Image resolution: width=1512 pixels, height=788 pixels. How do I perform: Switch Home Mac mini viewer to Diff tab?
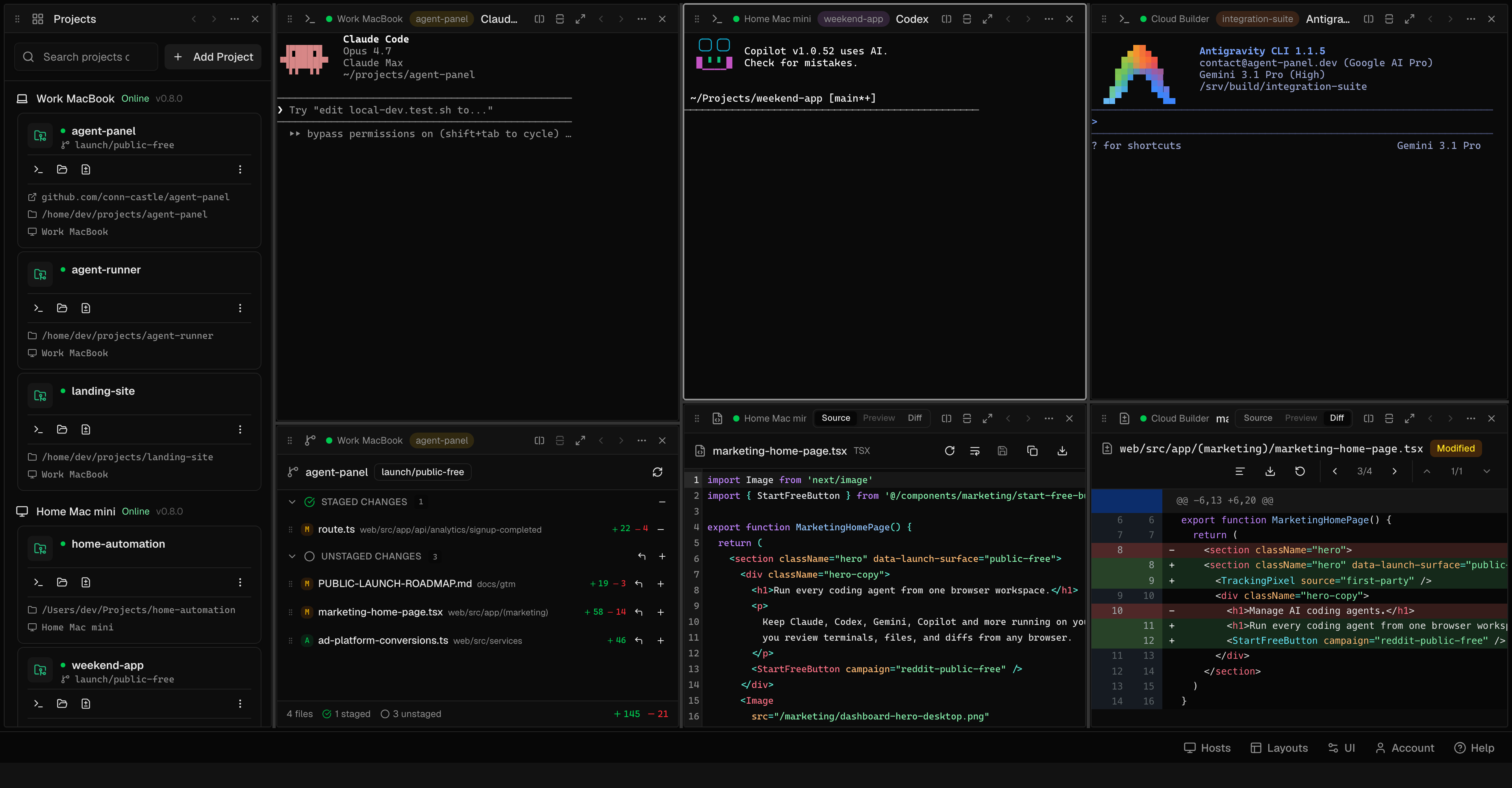(x=914, y=418)
